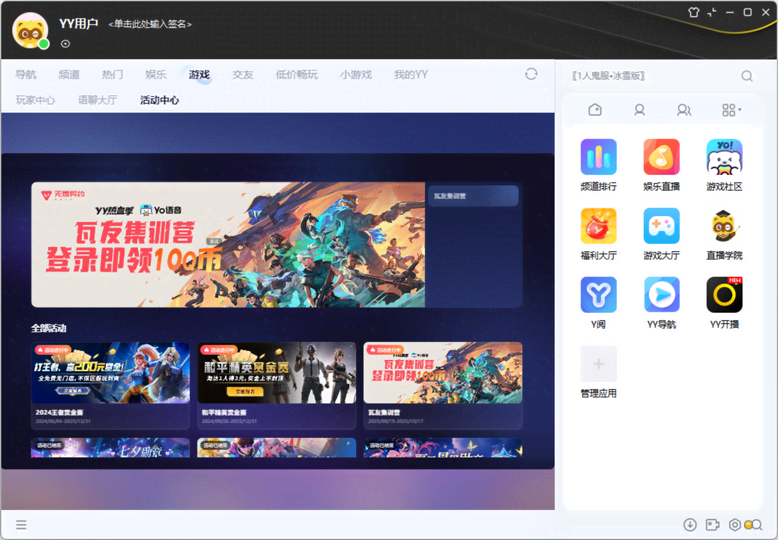This screenshot has height=540, width=778.
Task: Open the 娱乐 tab
Action: (x=155, y=74)
